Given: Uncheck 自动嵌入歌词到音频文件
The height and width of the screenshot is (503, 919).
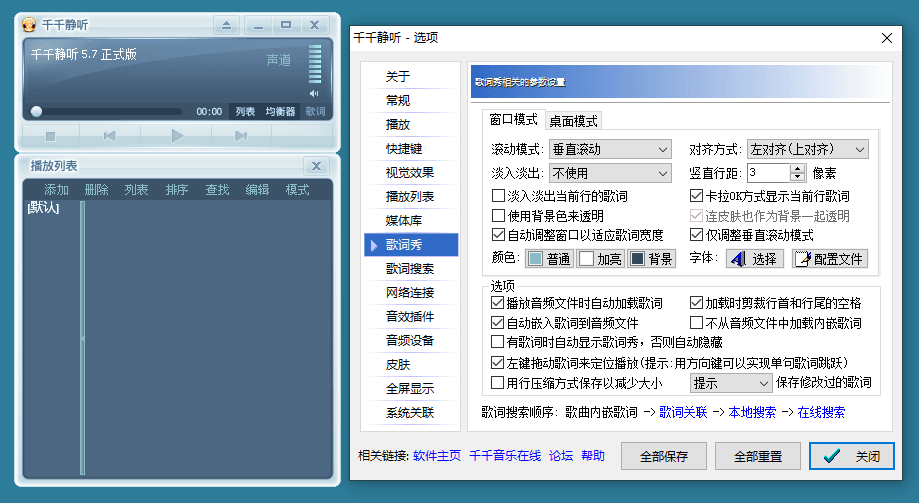Looking at the screenshot, I should [x=499, y=323].
